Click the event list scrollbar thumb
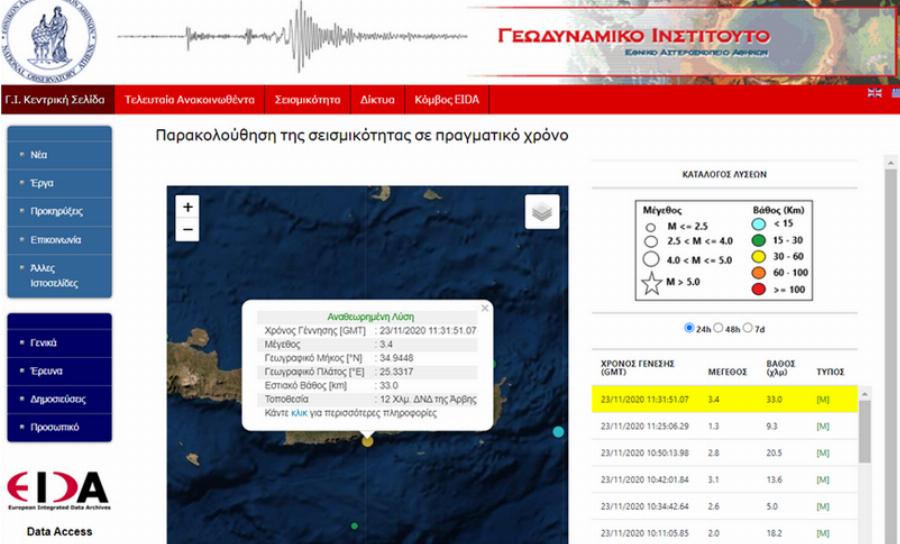Viewport: 900px width, 544px height. pos(864,431)
